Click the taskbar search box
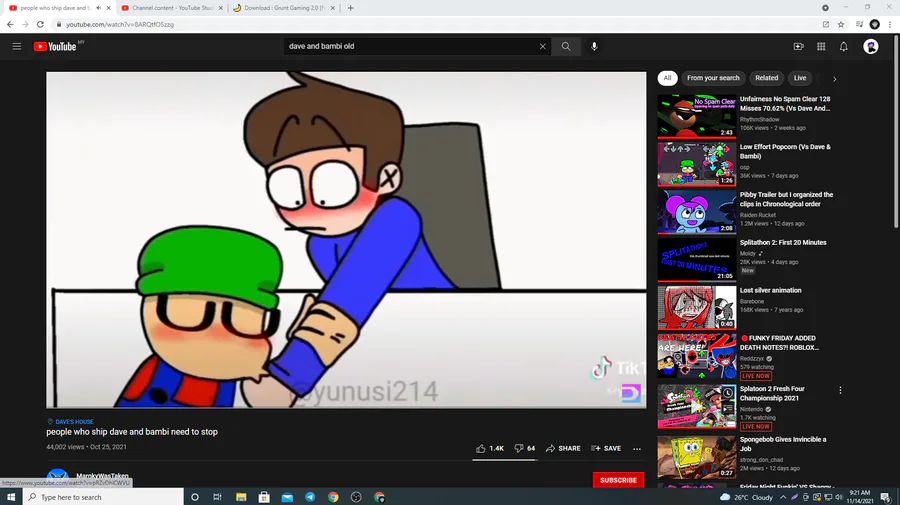This screenshot has height=505, width=900. coord(103,497)
